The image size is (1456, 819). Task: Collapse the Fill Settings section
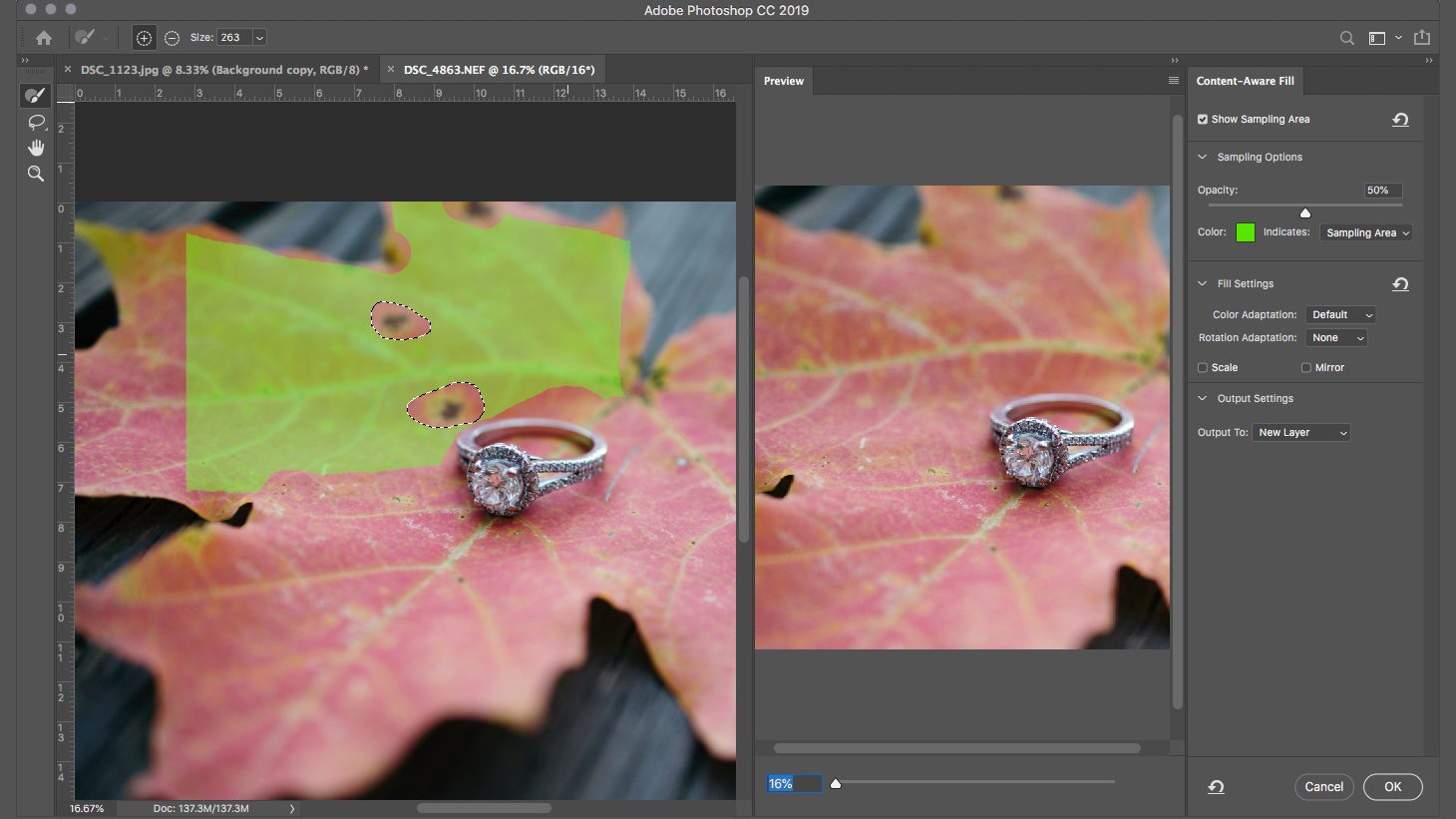(x=1203, y=284)
